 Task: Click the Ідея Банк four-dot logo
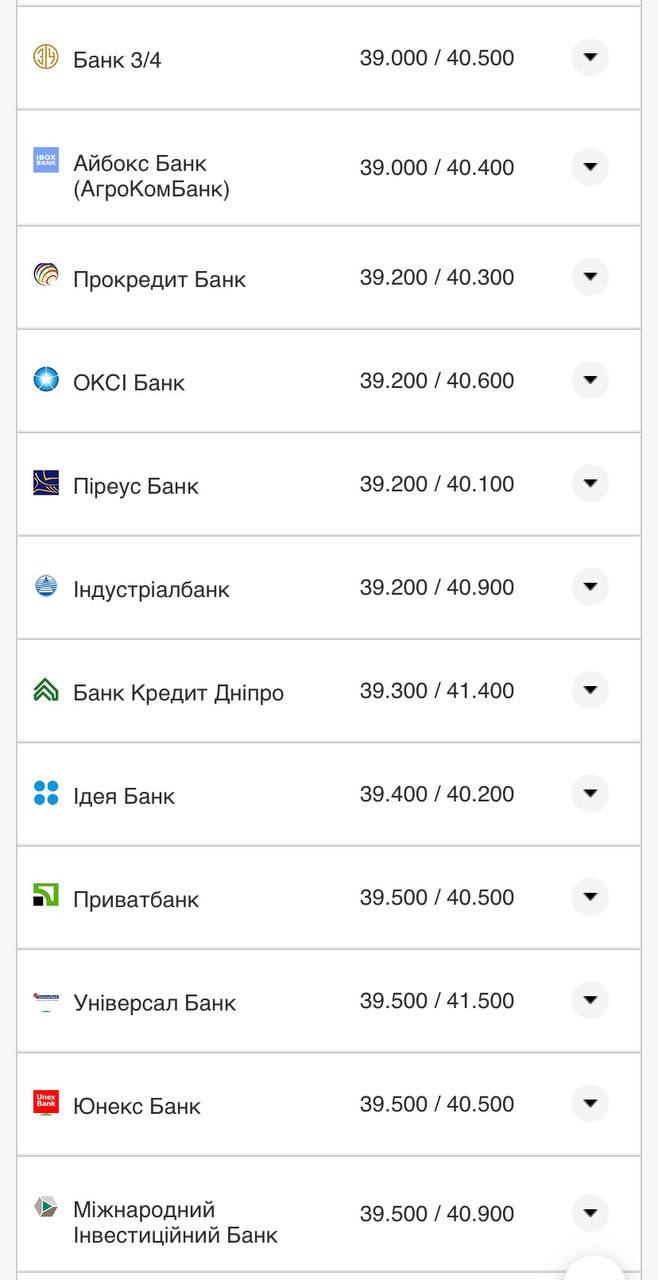point(46,793)
